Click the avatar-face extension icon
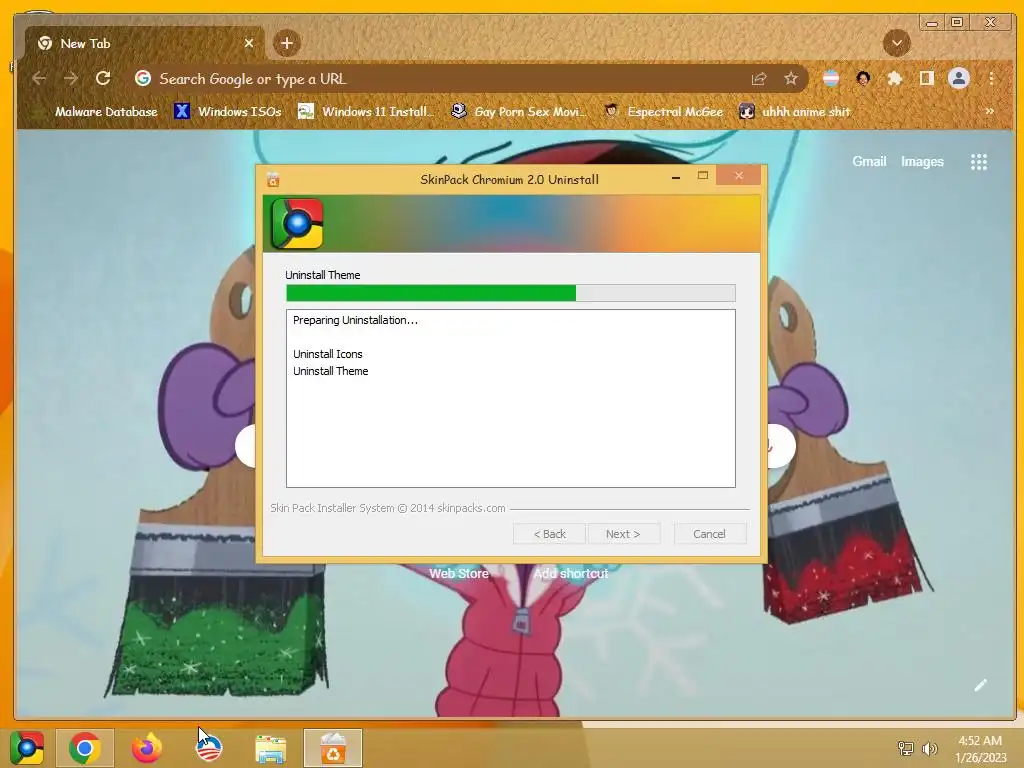1024x768 pixels. [863, 79]
